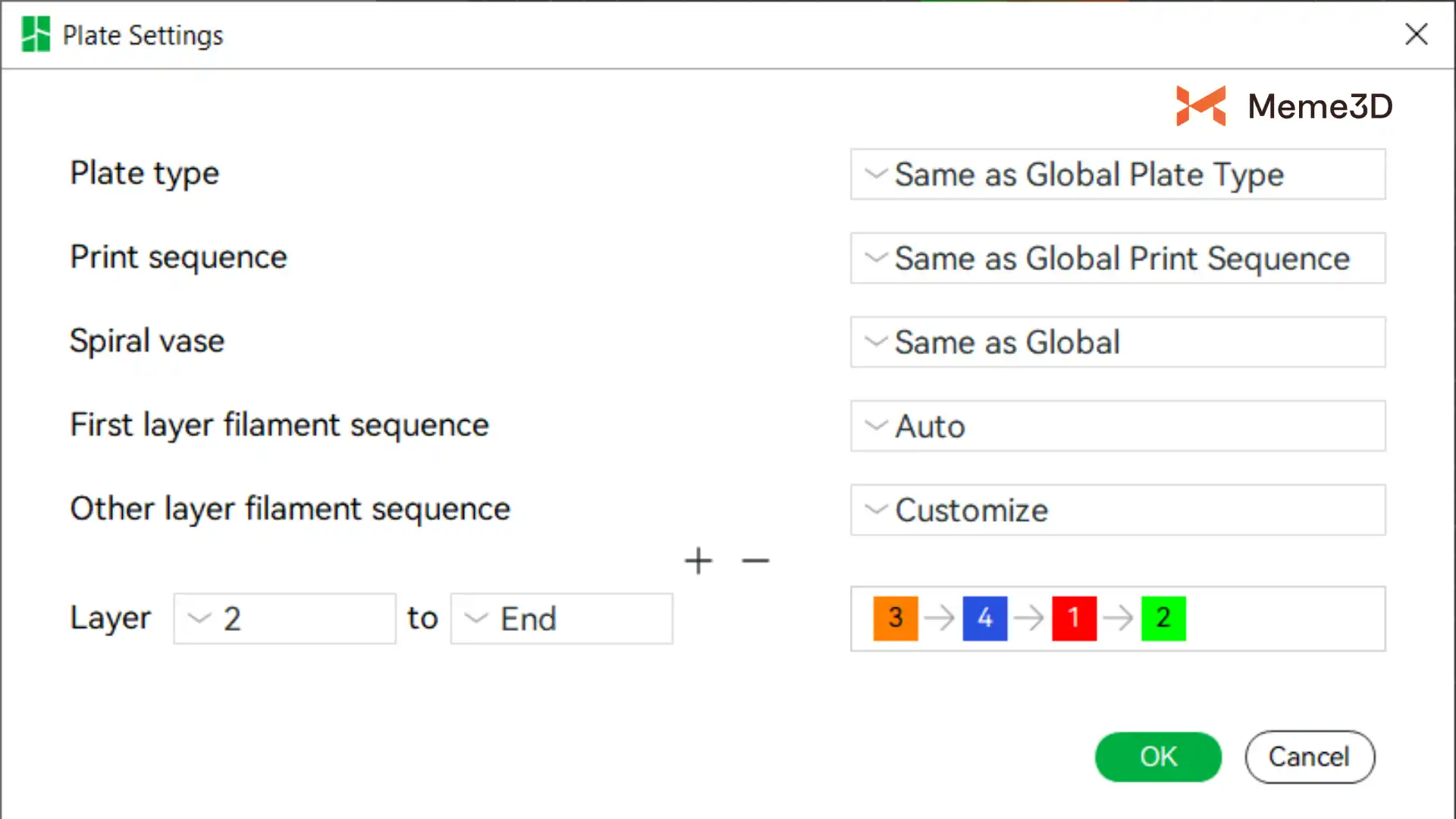
Task: Click the Meme3D logo icon
Action: tap(1200, 106)
